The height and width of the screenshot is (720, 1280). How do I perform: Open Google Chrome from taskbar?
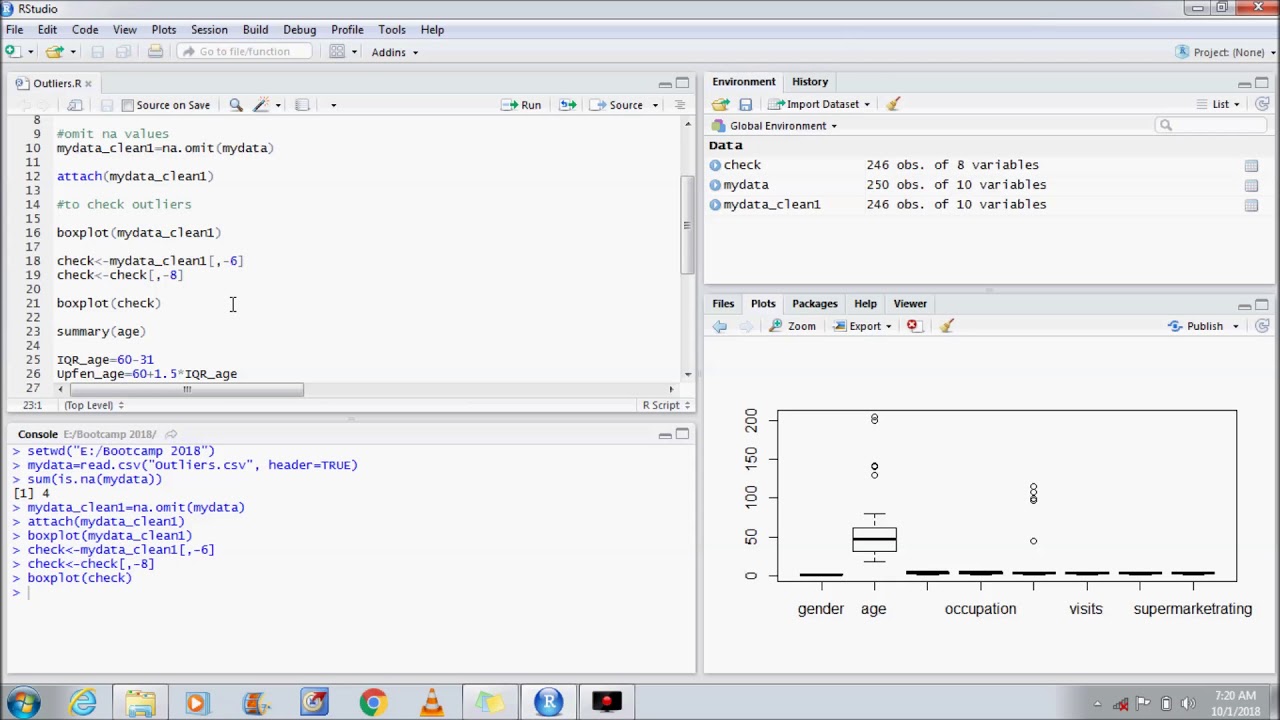click(x=373, y=702)
